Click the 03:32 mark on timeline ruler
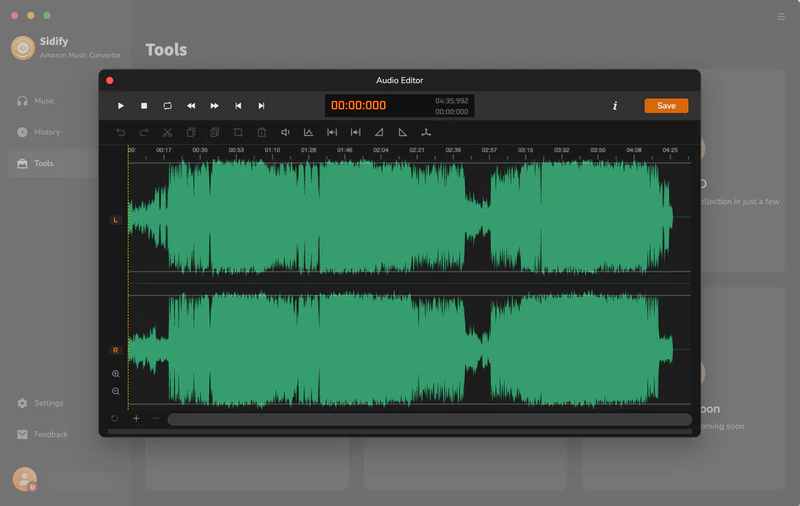Screen dimensions: 800x506 click(x=562, y=150)
